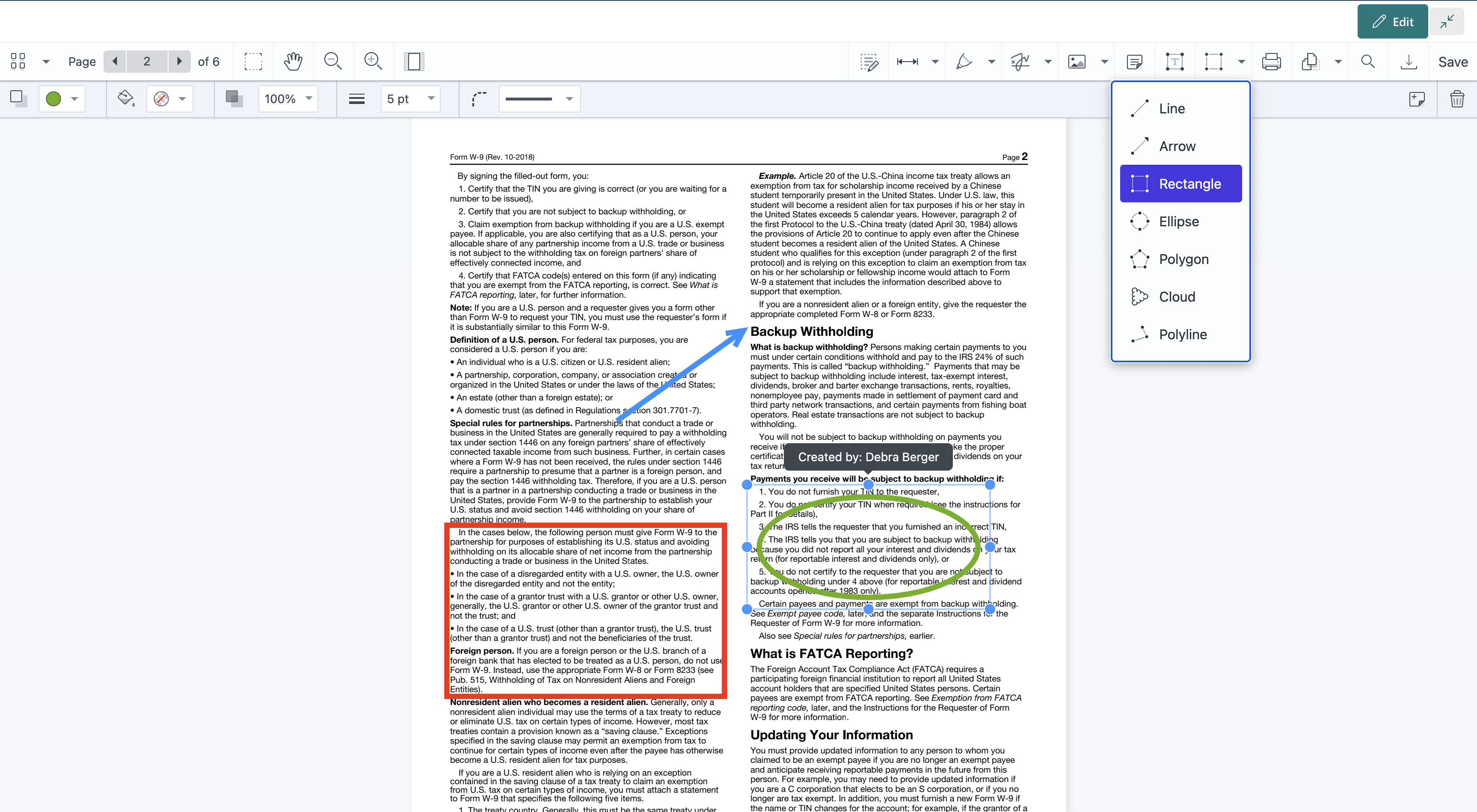
Task: Expand the page thumbnails panel dropdown
Action: click(x=46, y=61)
